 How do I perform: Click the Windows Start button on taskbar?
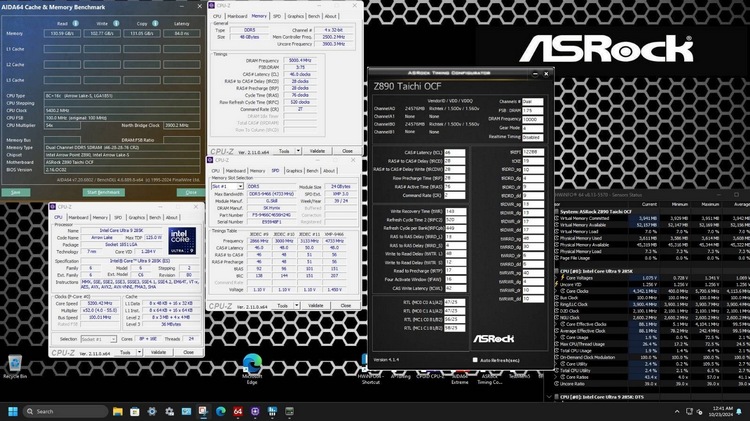coord(13,410)
